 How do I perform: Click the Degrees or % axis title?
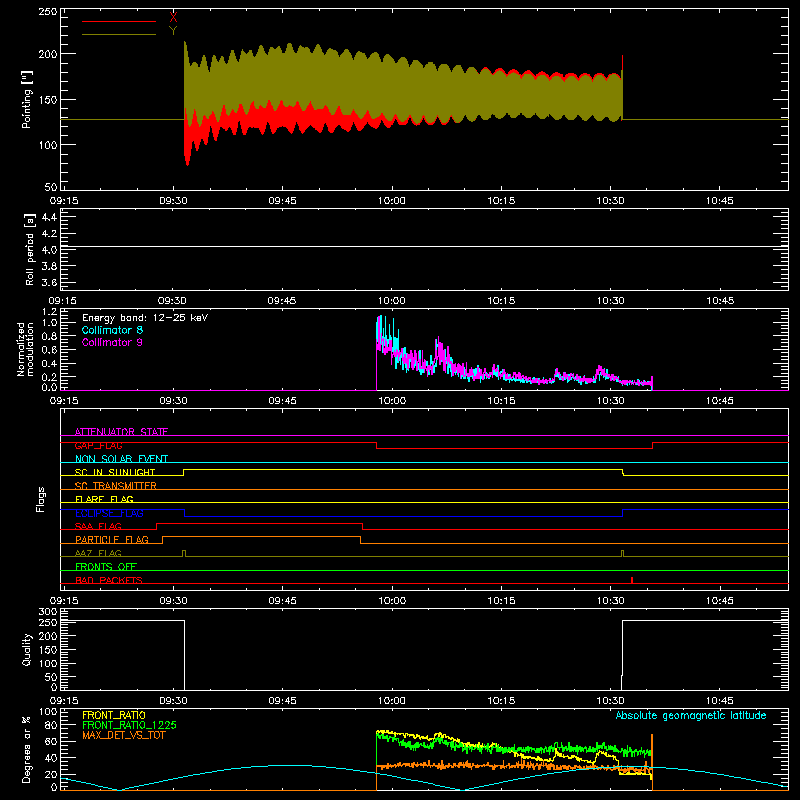point(27,749)
